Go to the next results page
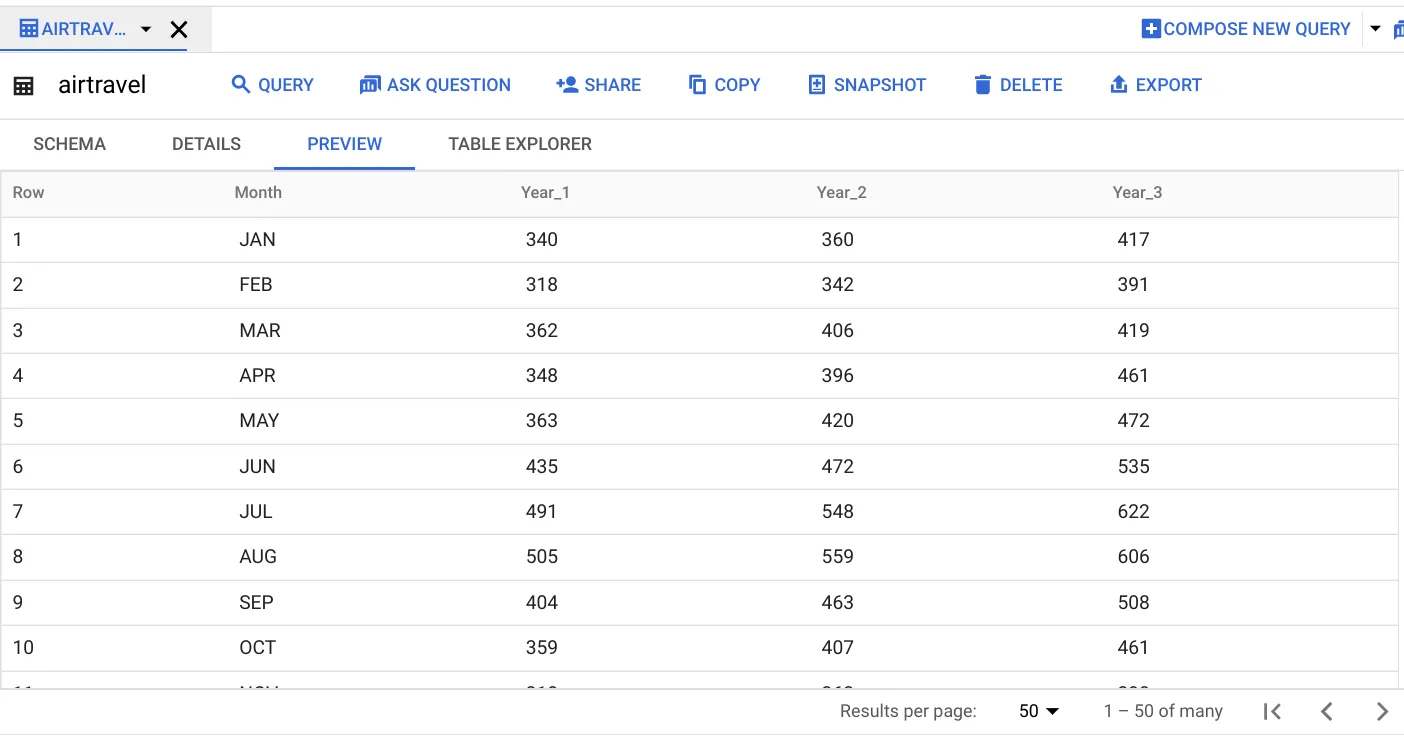The height and width of the screenshot is (738, 1404). click(x=1382, y=711)
